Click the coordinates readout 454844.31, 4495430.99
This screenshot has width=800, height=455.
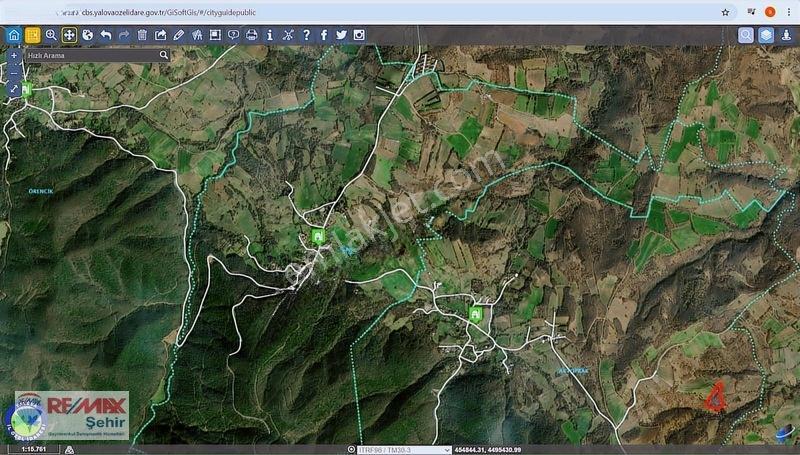pyautogui.click(x=488, y=450)
